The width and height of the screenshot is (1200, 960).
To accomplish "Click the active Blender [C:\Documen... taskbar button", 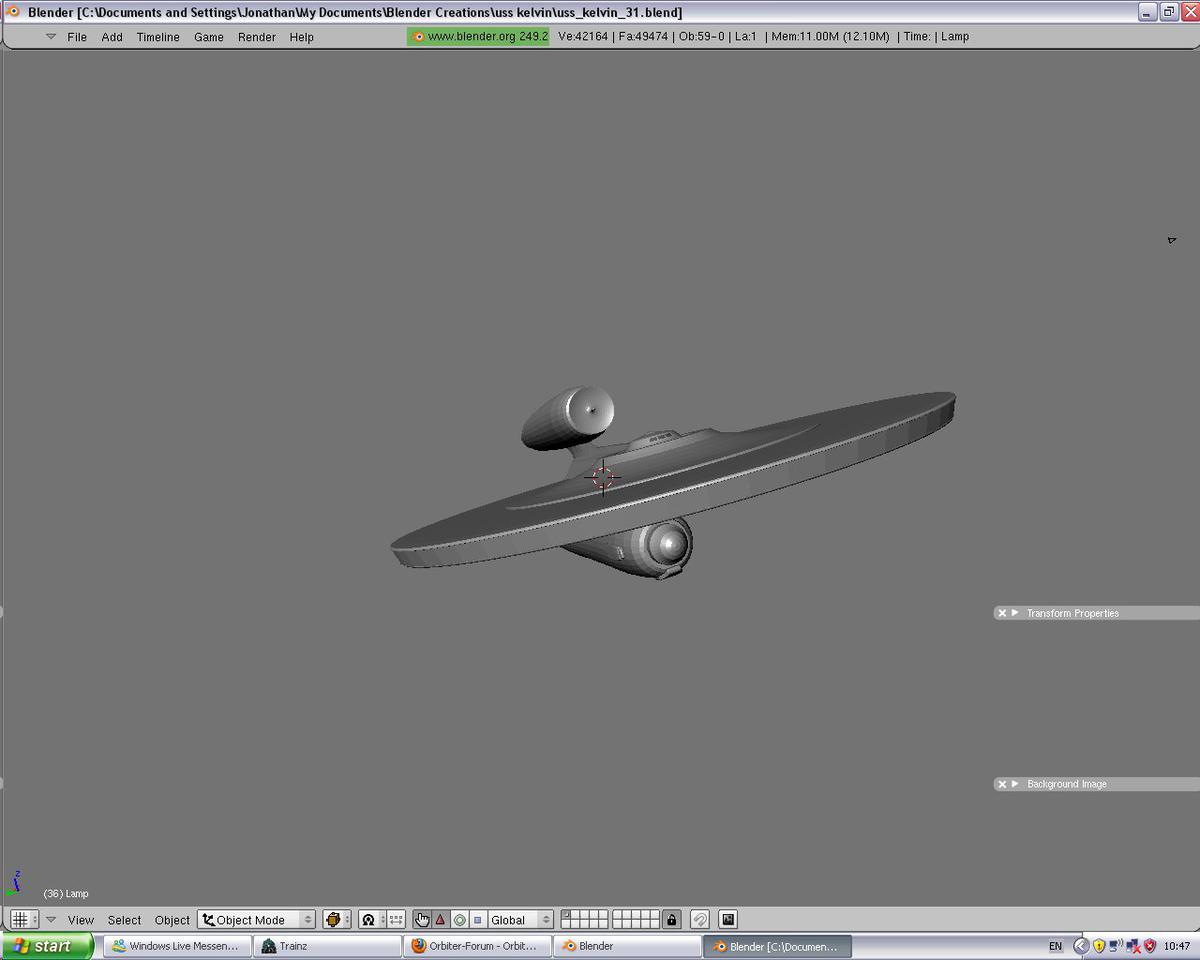I will 777,946.
